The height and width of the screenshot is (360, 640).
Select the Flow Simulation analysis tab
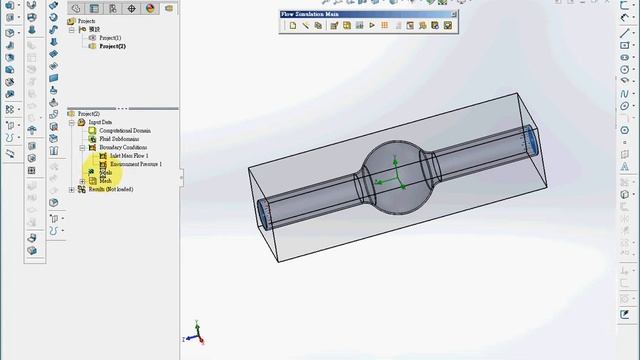click(169, 8)
